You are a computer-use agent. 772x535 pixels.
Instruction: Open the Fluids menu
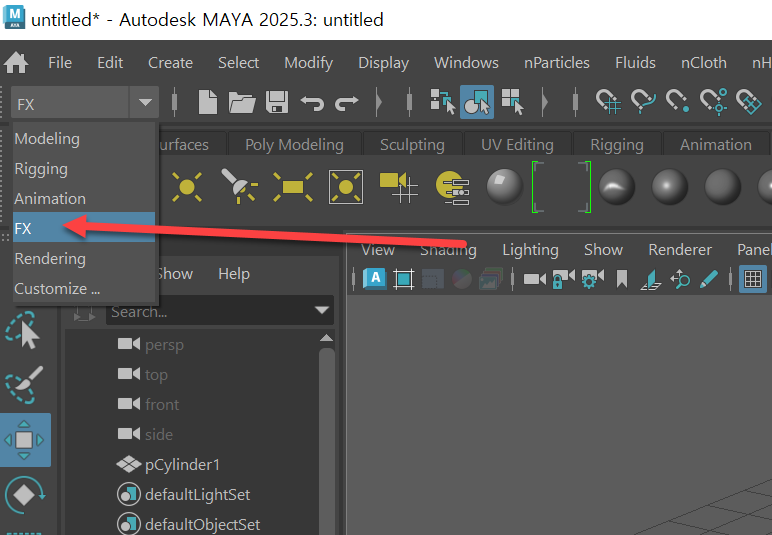coord(635,63)
